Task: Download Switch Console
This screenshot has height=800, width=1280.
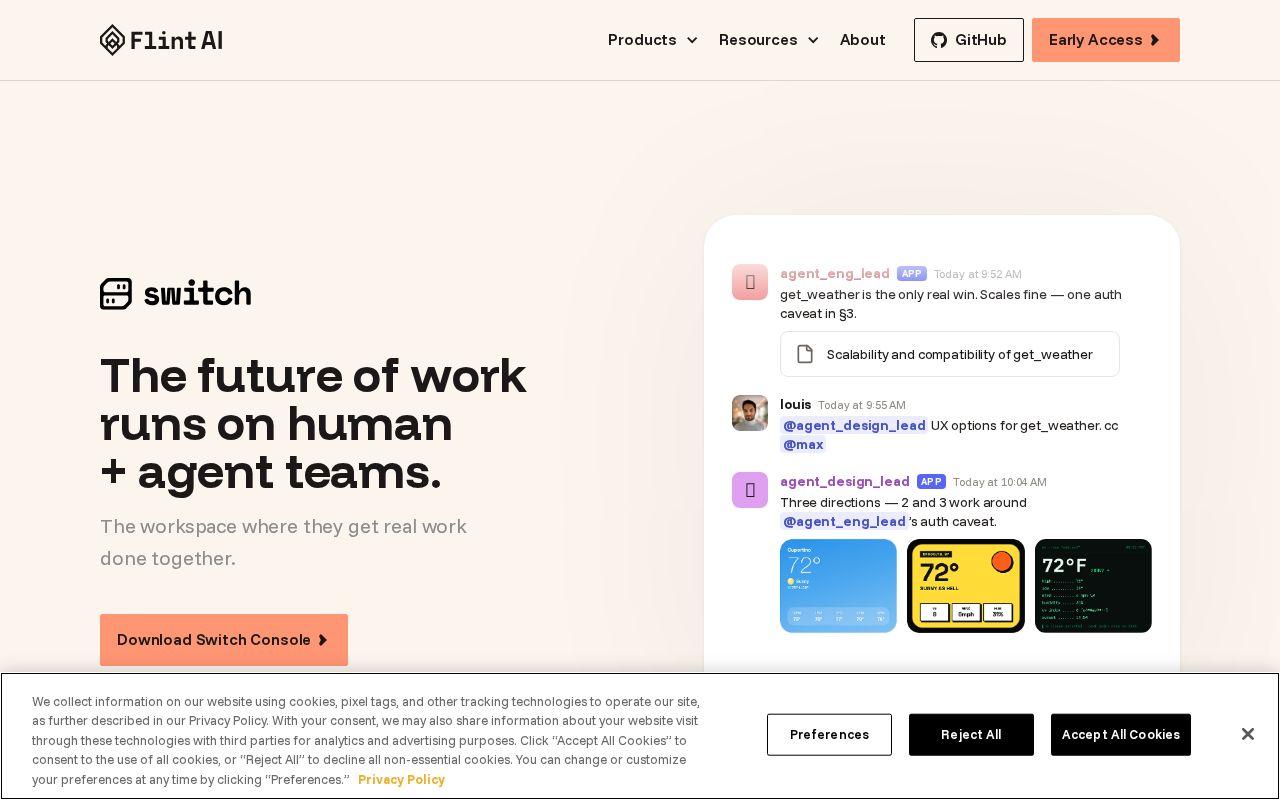Action: 224,640
